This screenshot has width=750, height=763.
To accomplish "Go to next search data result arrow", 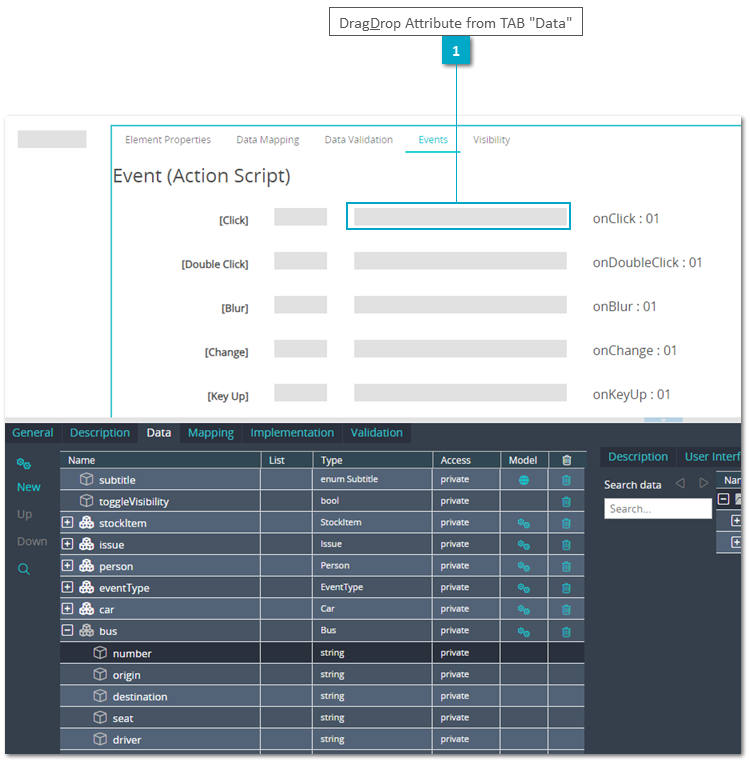I will click(704, 483).
